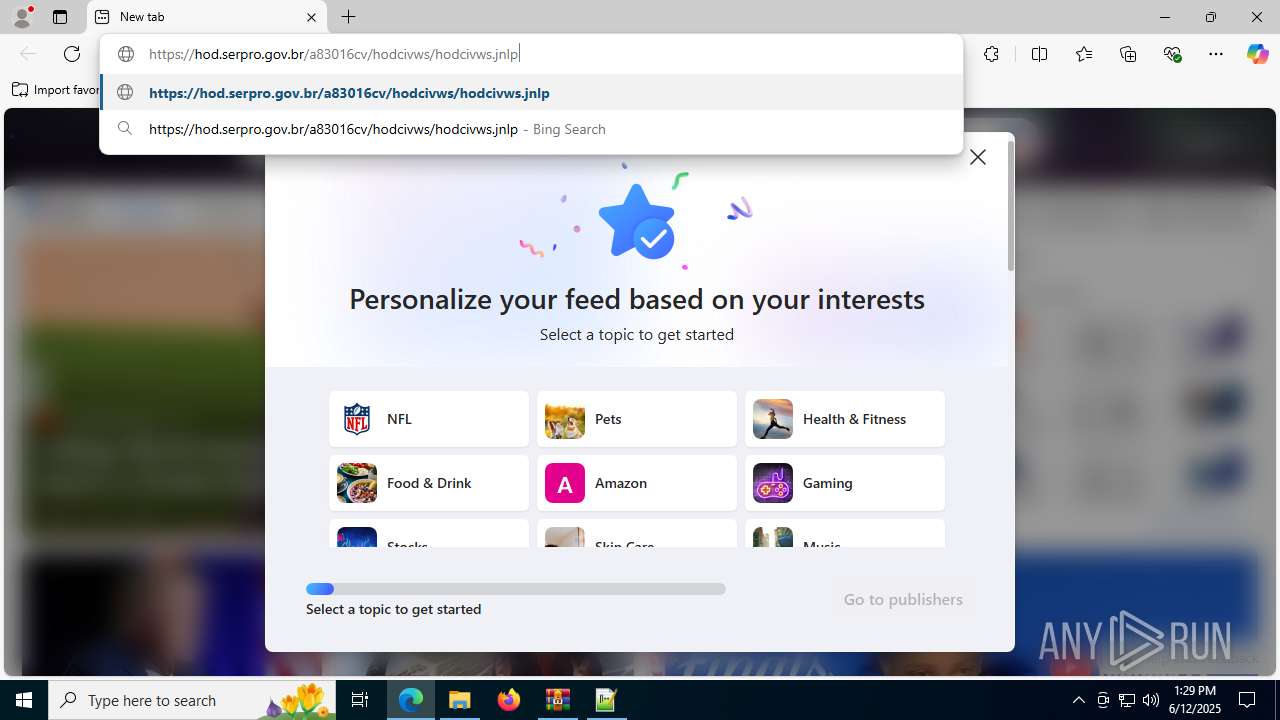Click the topic selection progress bar
Viewport: 1280px width, 720px height.
pos(516,589)
